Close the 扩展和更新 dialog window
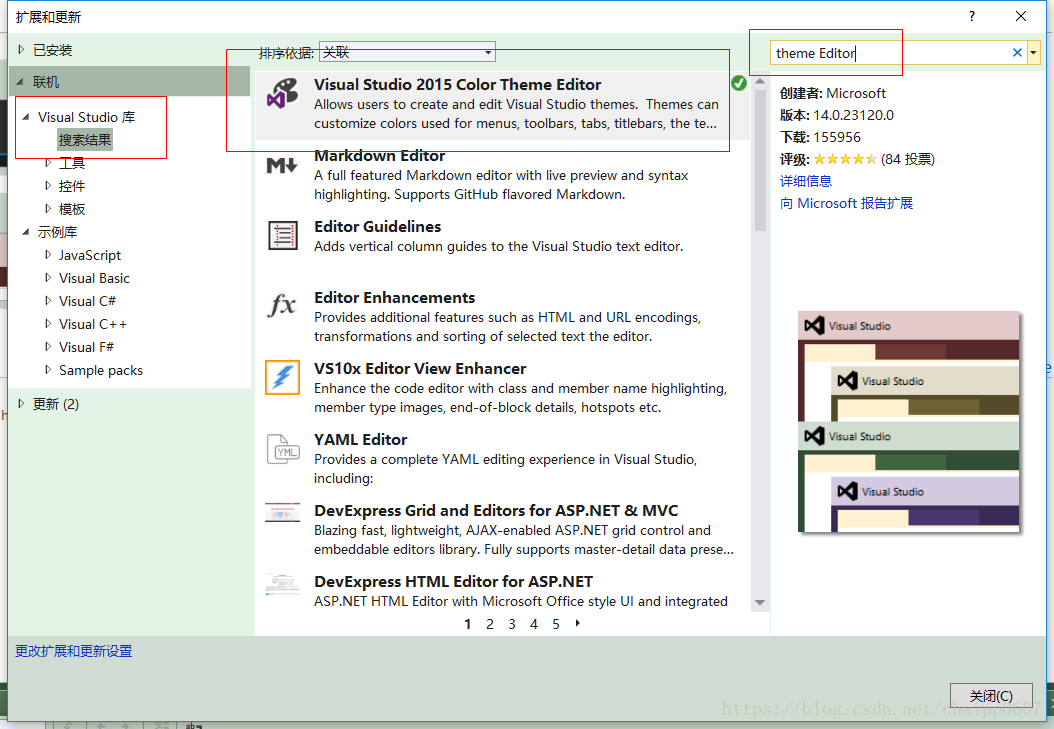1054x729 pixels. coord(1020,16)
